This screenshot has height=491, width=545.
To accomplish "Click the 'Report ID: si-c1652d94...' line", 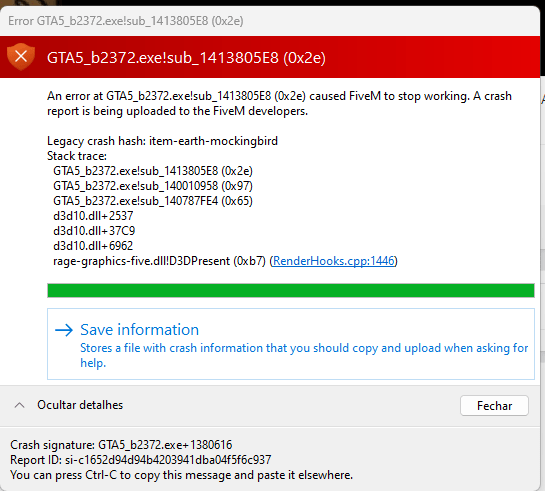I will [x=140, y=460].
